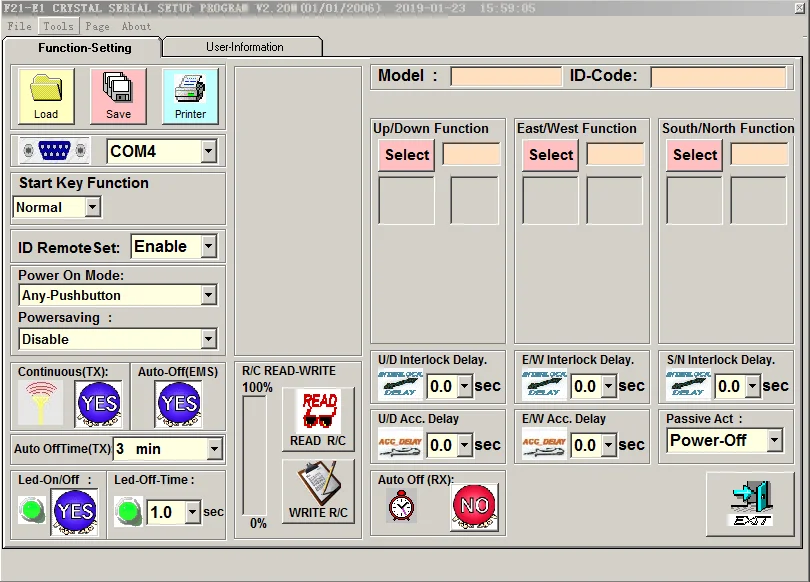Toggle the Auto Off (RX) NO button
Screen dimensions: 810x582
tap(475, 507)
